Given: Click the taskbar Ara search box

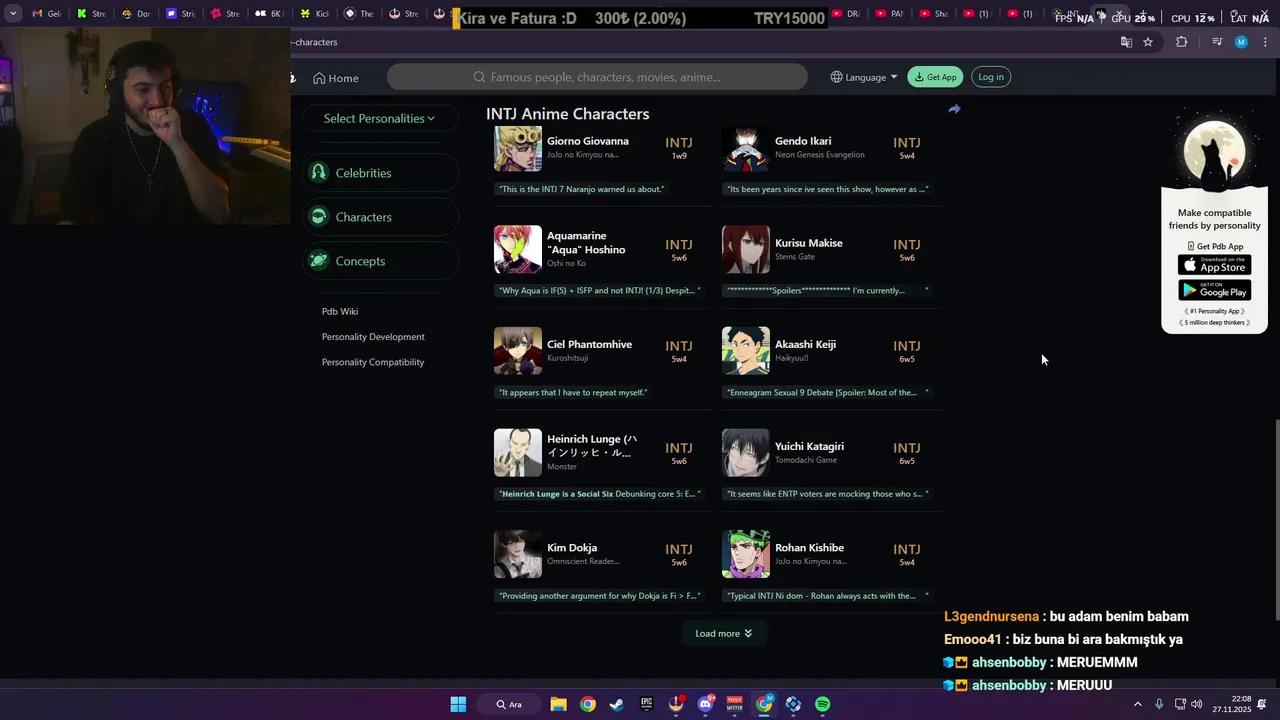Looking at the screenshot, I should pos(511,704).
